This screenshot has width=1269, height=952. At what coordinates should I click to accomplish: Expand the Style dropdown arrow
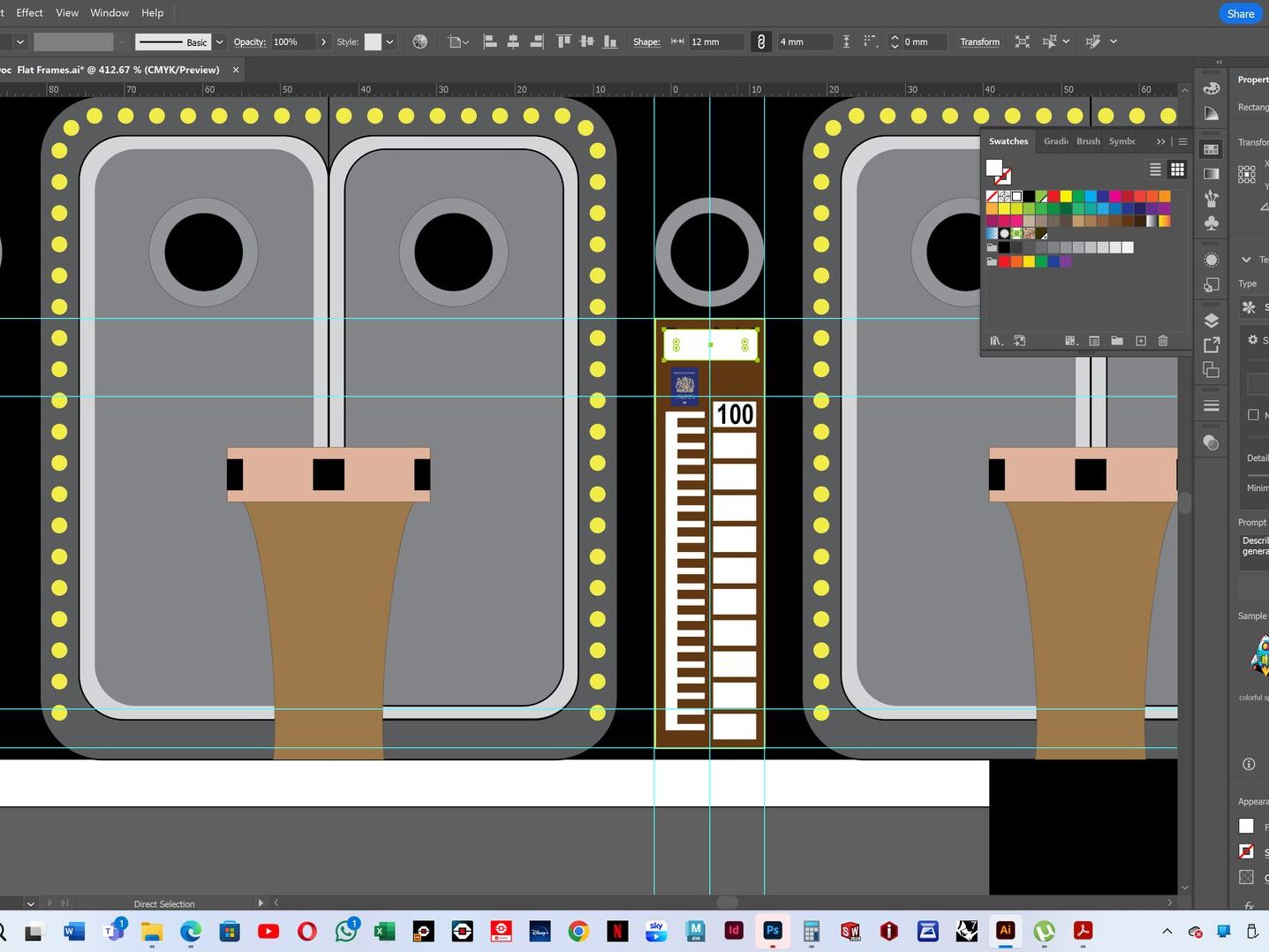(389, 42)
